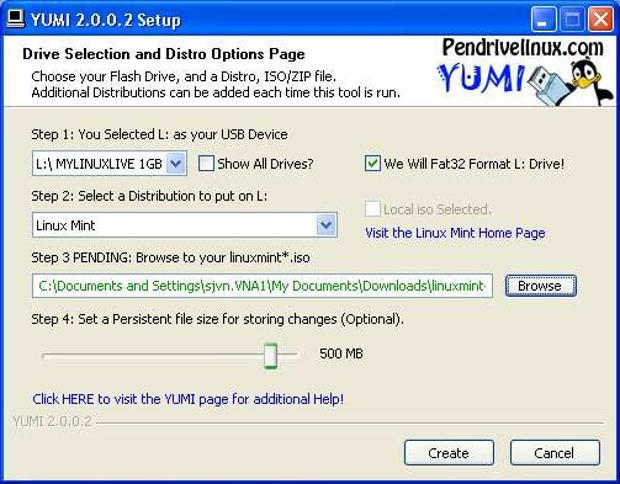The width and height of the screenshot is (620, 484).
Task: Click the 'Step 4: Set a Persistent file size' label
Action: point(217,319)
